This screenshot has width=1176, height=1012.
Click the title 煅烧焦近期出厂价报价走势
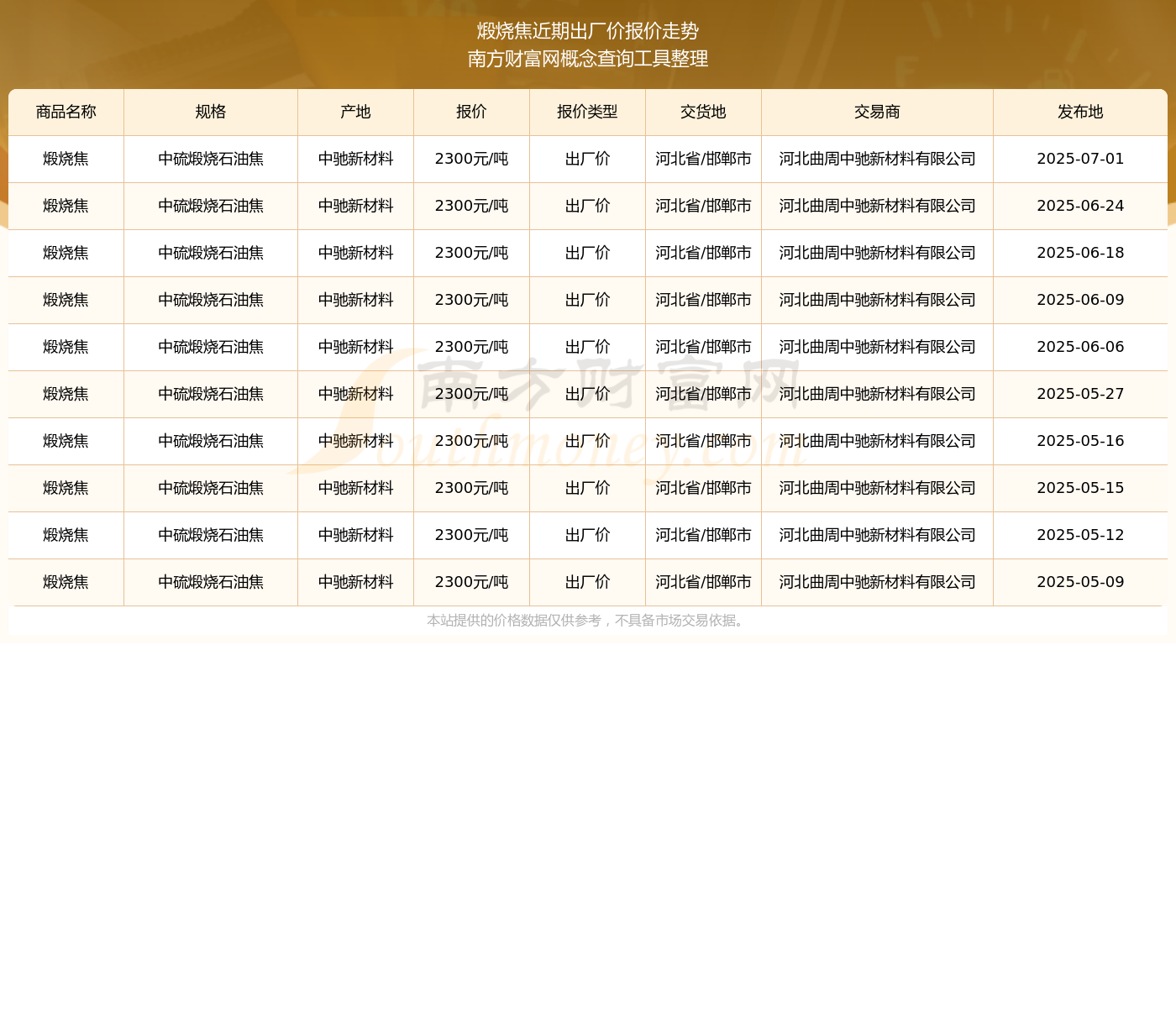(x=588, y=31)
